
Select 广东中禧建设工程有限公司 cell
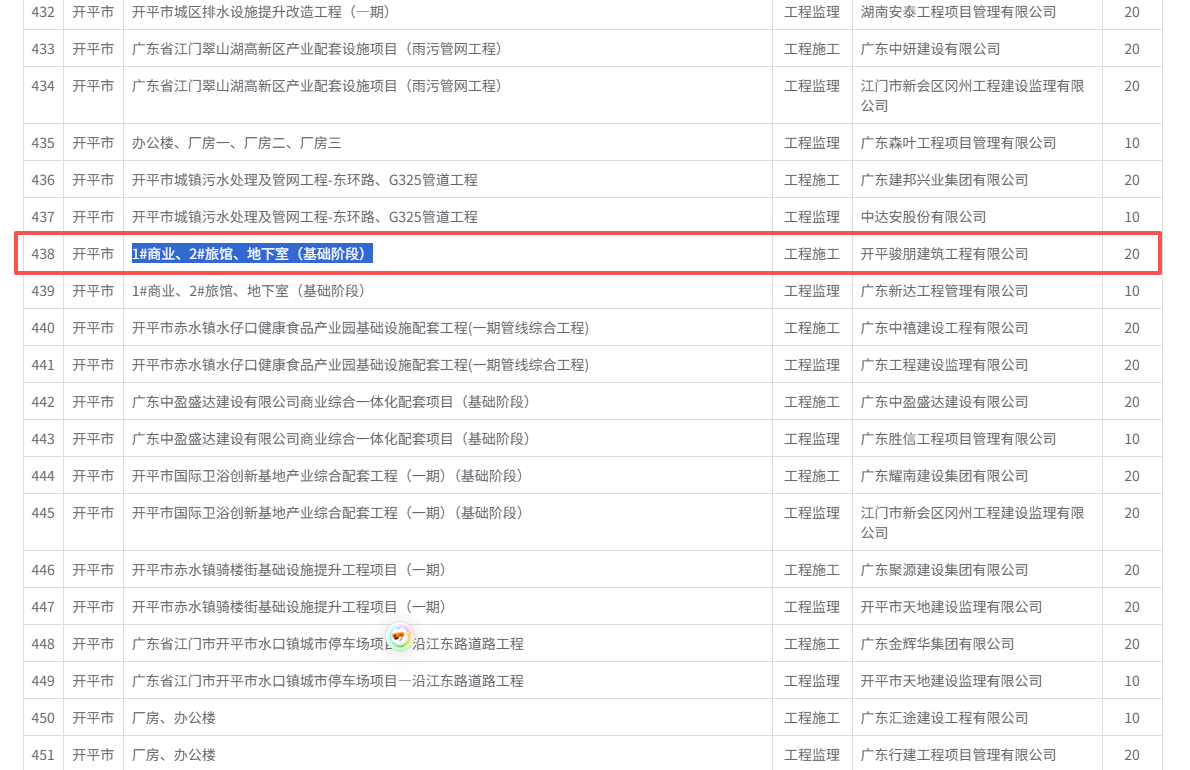point(944,328)
